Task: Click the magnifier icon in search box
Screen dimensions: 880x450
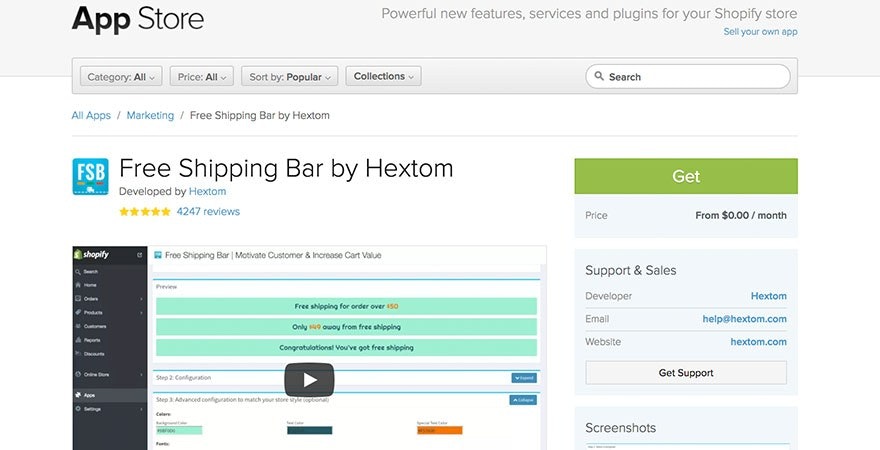Action: [598, 77]
